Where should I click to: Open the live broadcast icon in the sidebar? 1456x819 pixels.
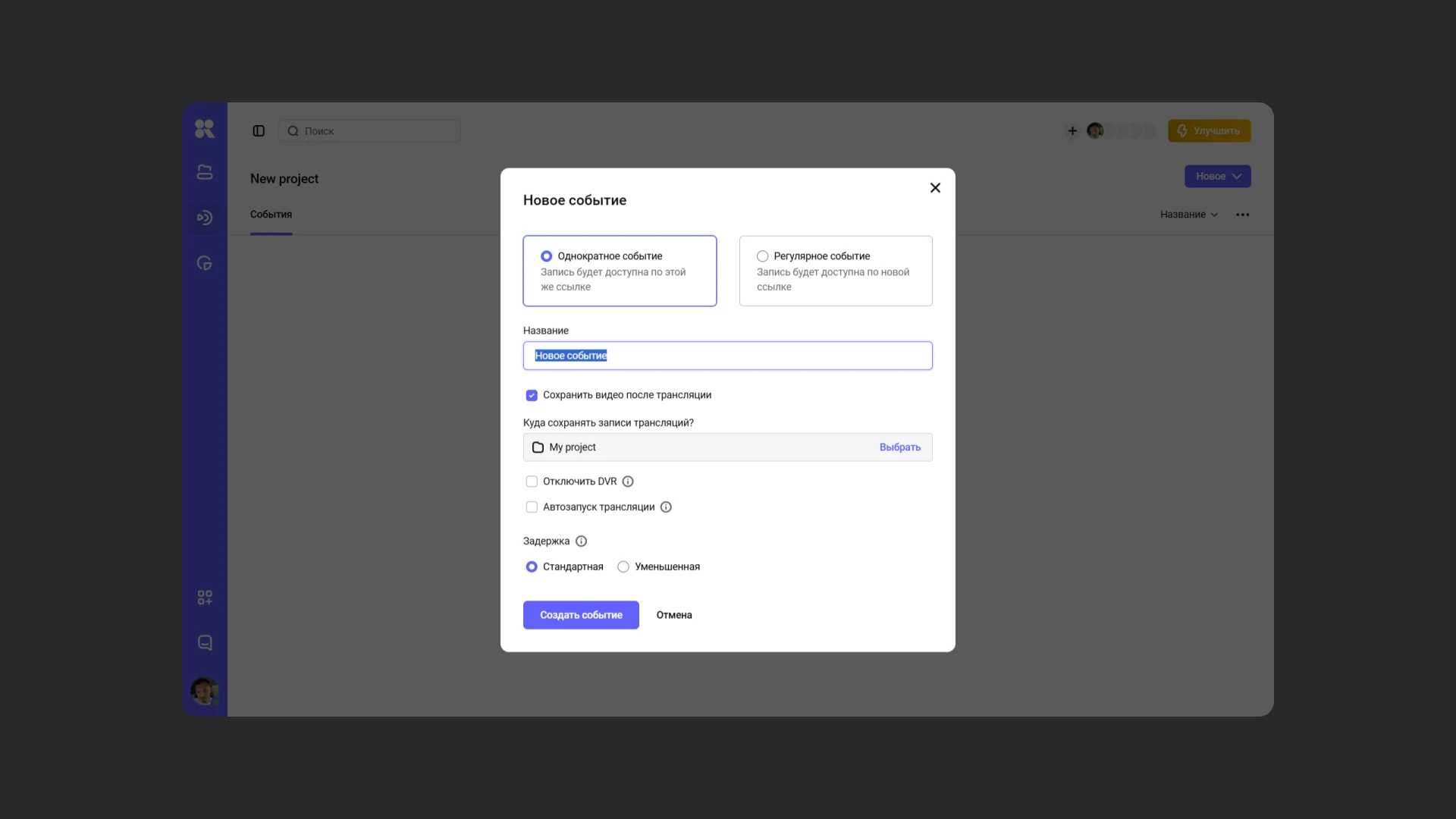click(205, 218)
